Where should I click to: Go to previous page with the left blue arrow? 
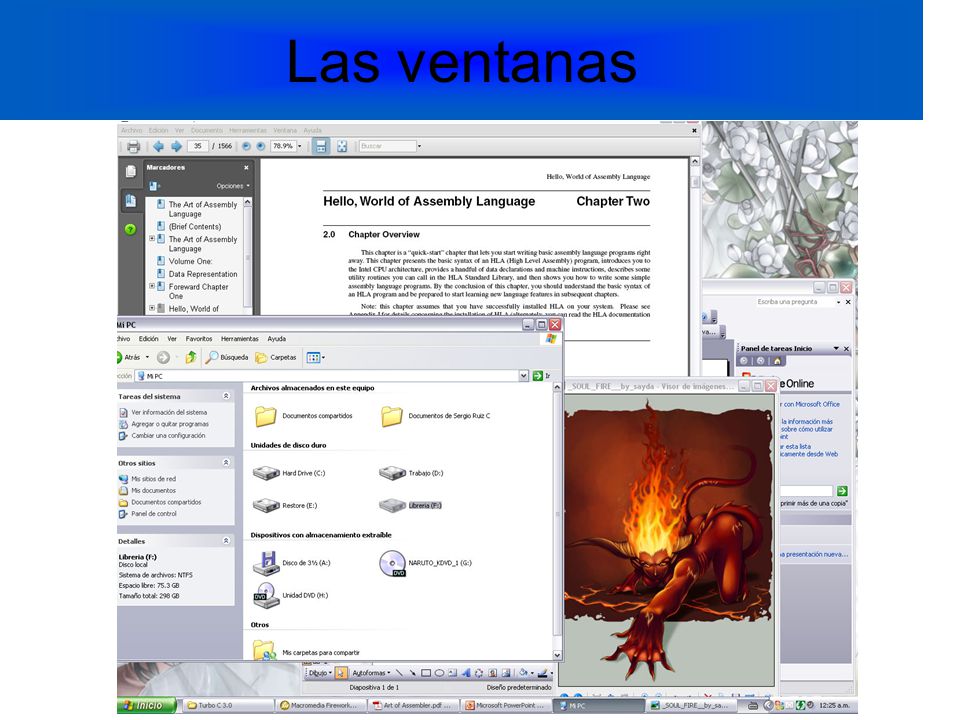159,146
